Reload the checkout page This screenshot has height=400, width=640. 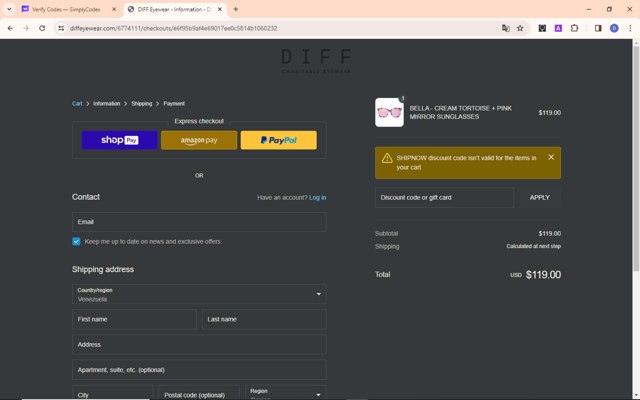pyautogui.click(x=42, y=28)
